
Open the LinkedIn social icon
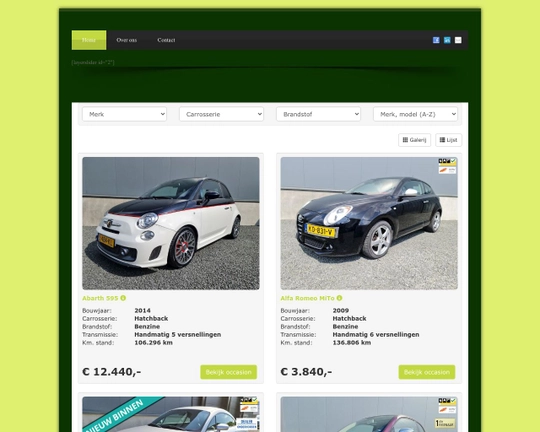tap(447, 40)
